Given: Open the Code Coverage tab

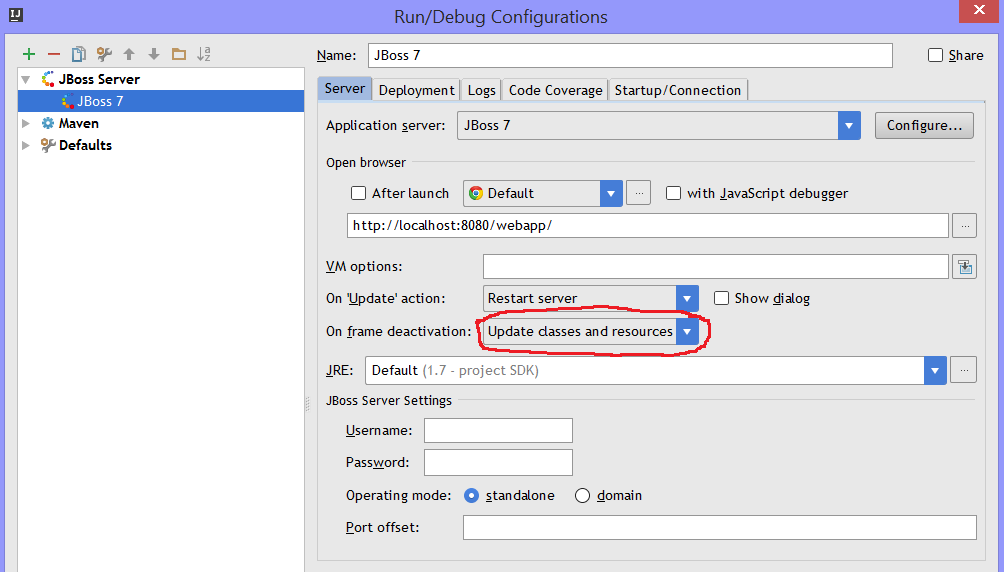Looking at the screenshot, I should point(555,90).
